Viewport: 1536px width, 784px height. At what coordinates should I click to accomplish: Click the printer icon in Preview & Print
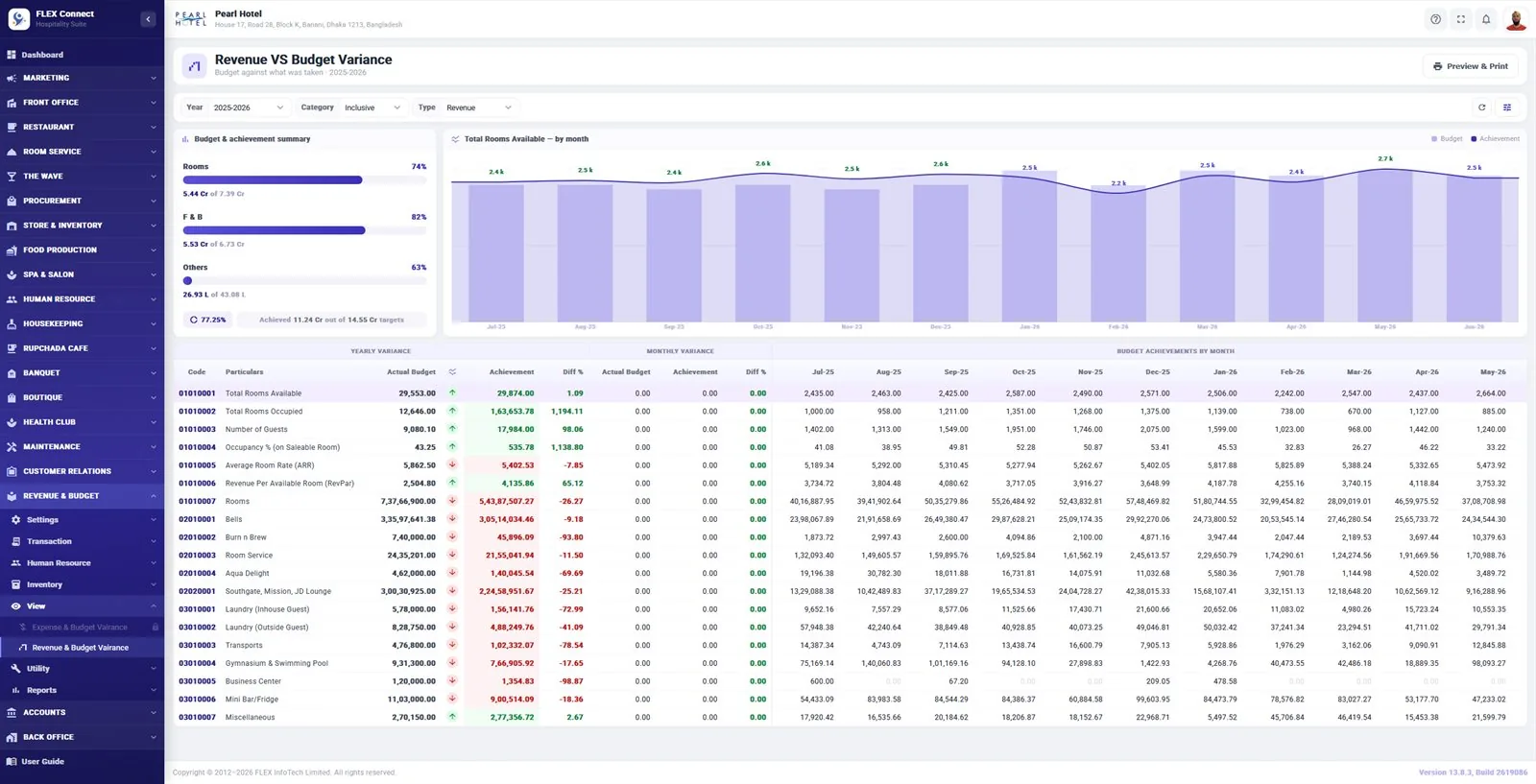pos(1437,66)
